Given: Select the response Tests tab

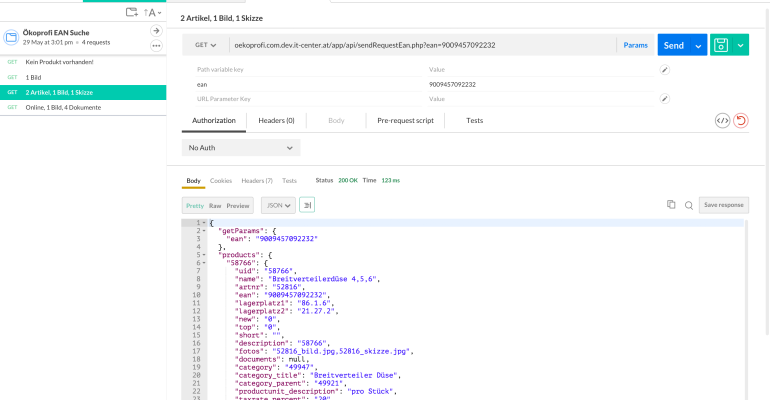Looking at the screenshot, I should [x=289, y=181].
